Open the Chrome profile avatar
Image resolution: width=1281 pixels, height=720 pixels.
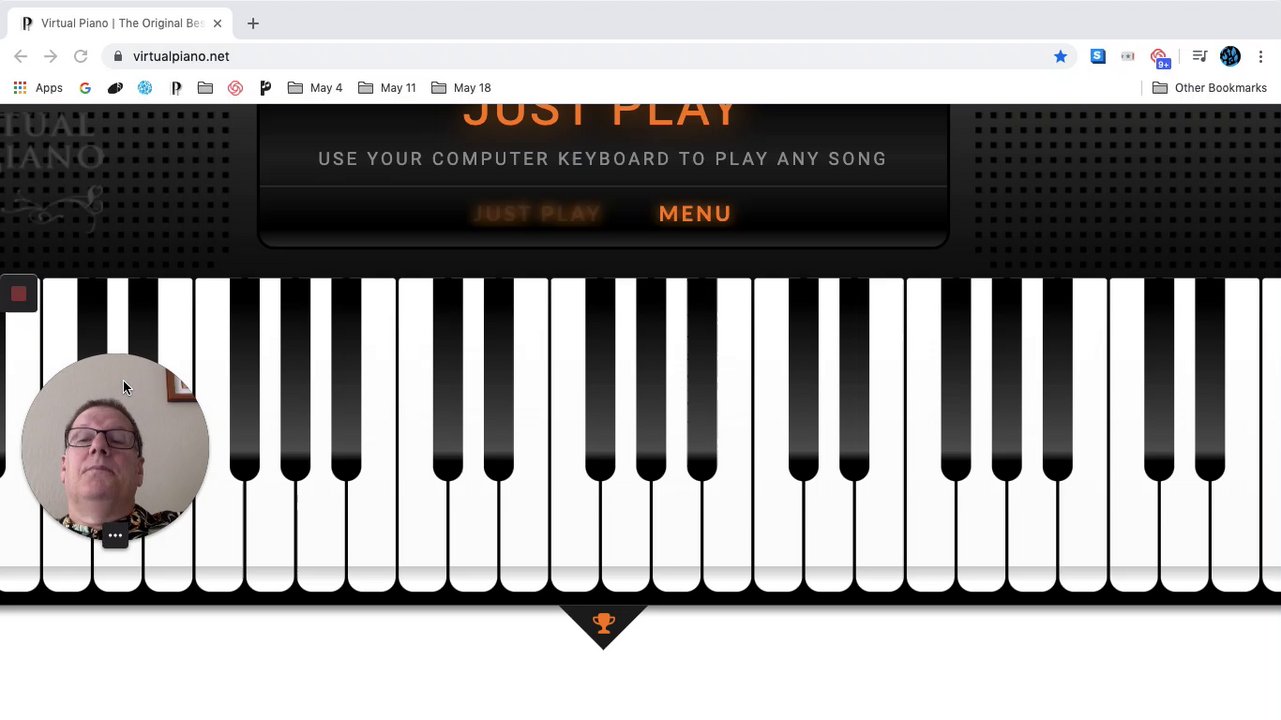pos(1230,57)
